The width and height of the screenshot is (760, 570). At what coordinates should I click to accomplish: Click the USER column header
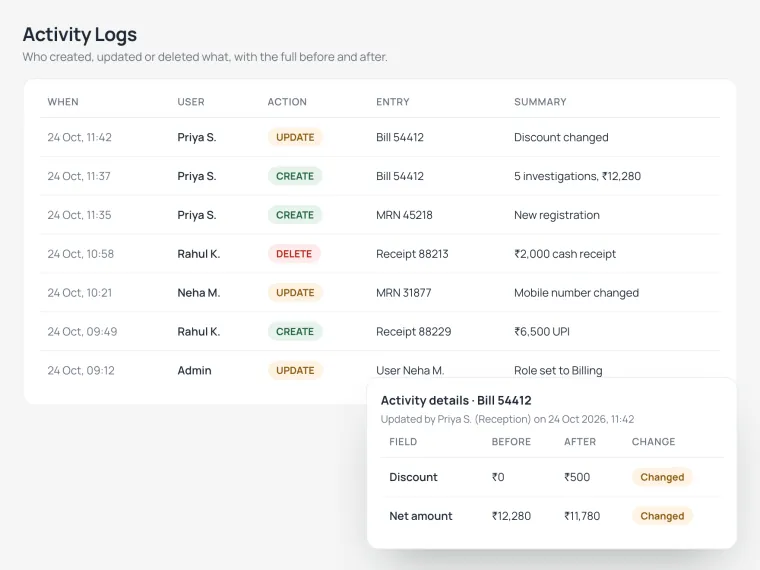click(x=191, y=102)
